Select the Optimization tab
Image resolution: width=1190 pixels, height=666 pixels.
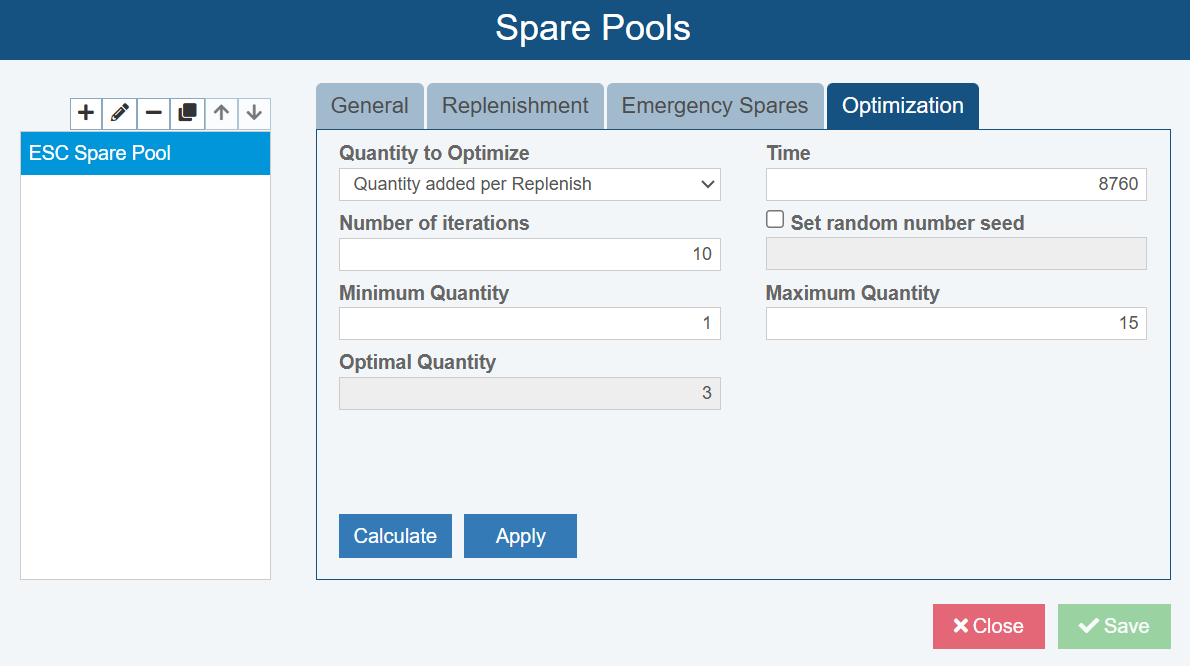coord(902,105)
